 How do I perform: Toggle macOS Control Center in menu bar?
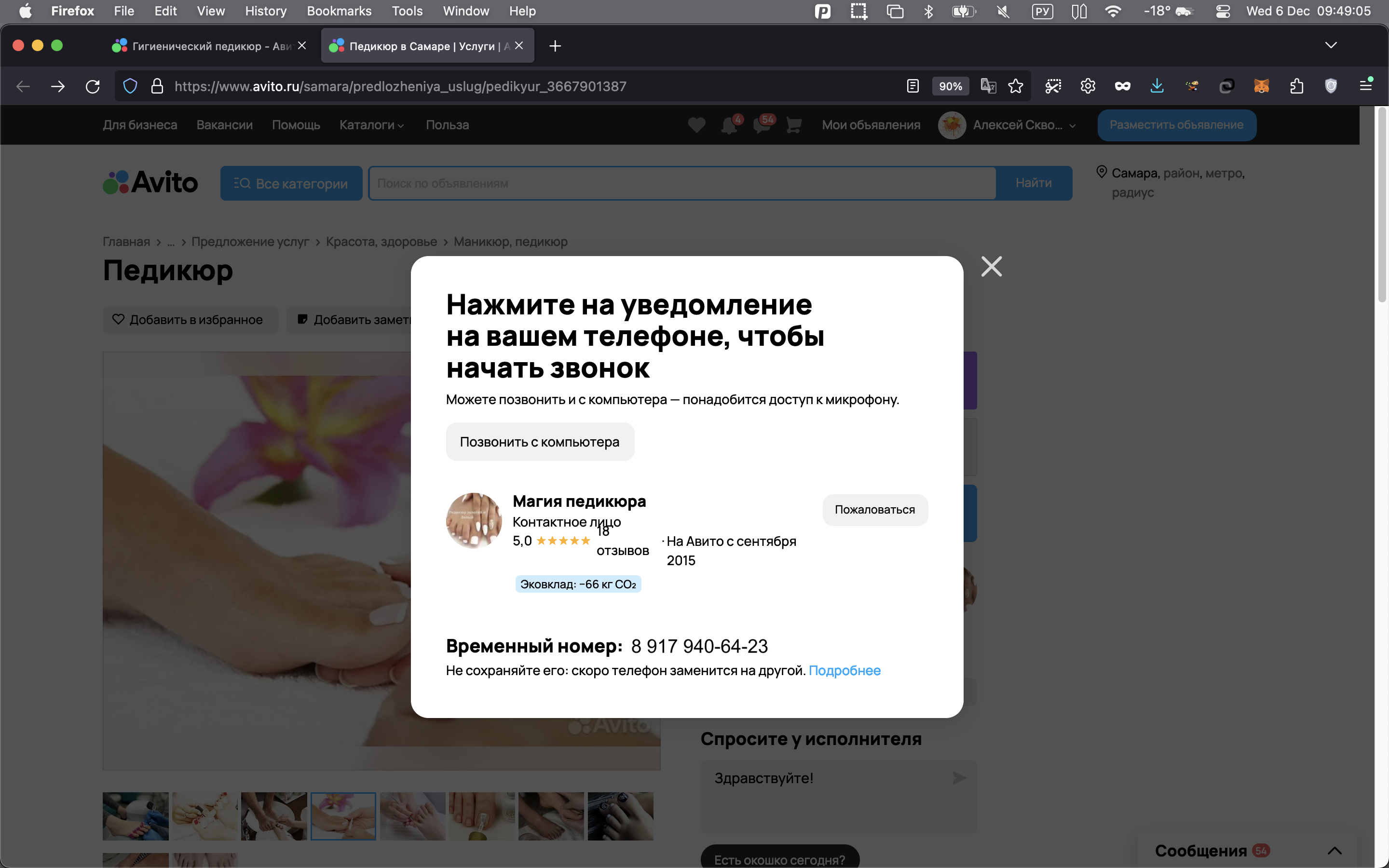1223,11
